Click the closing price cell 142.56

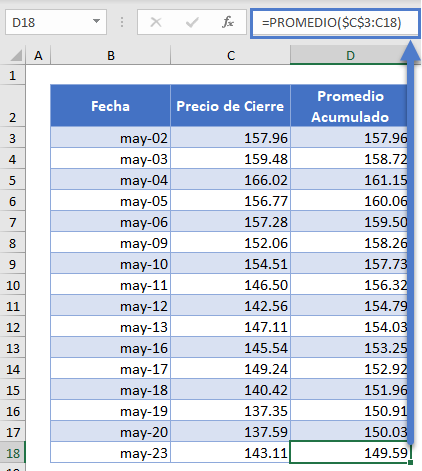[x=230, y=306]
